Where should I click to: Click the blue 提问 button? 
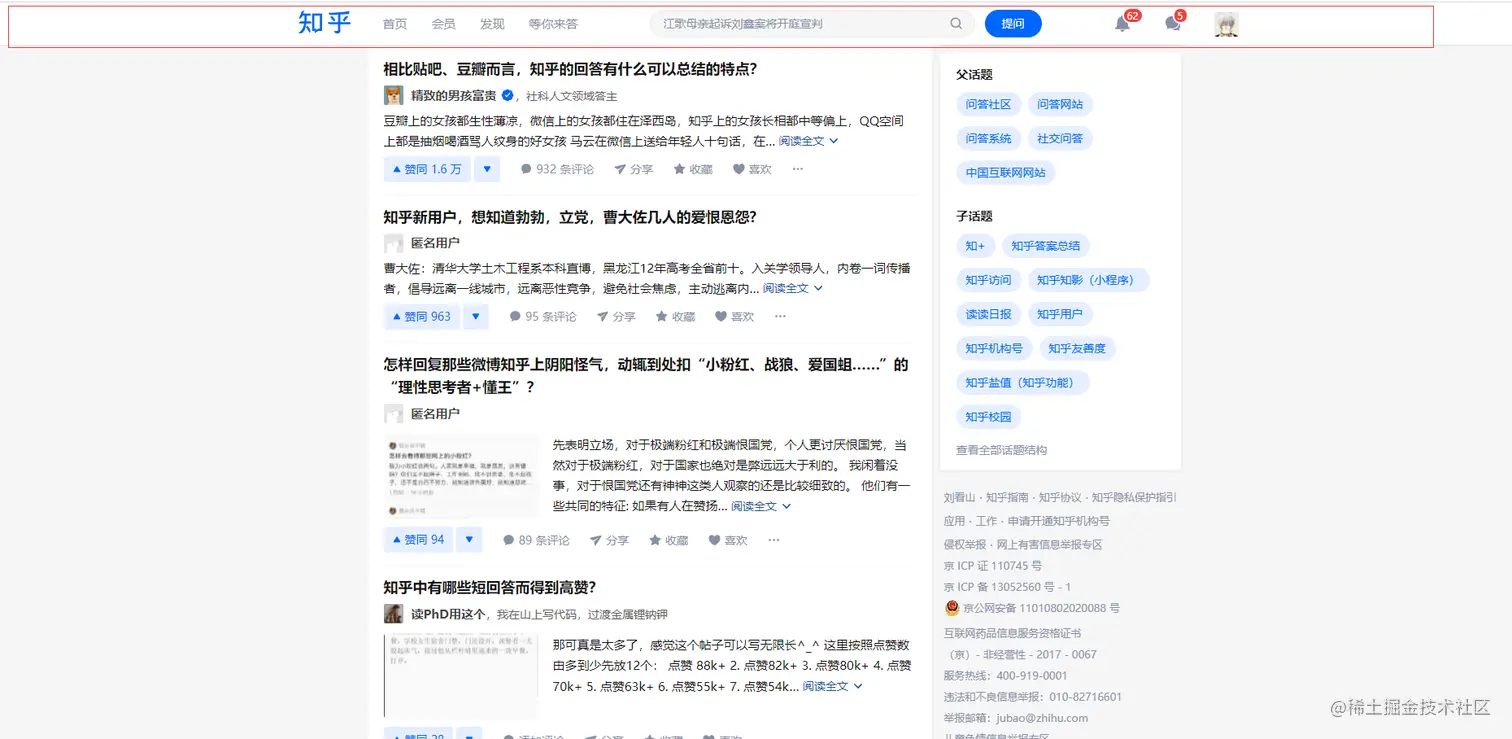[x=1013, y=24]
